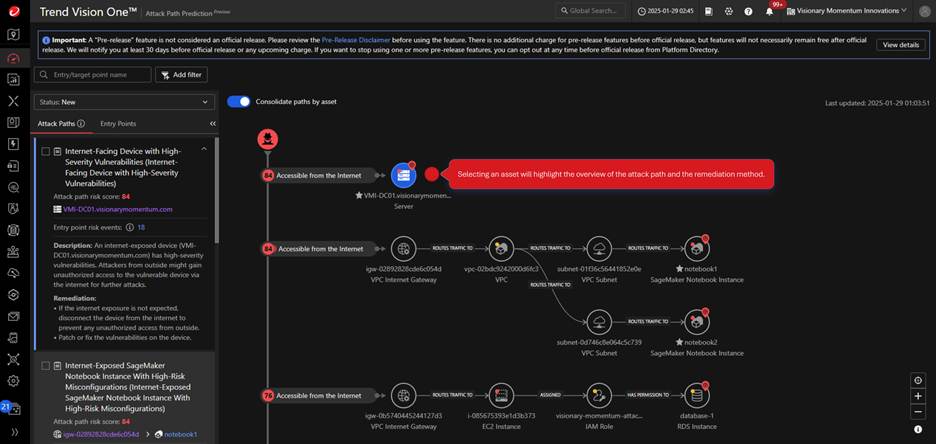Open dashboards chart icon in sidebar
936x444 pixels.
(x=14, y=79)
